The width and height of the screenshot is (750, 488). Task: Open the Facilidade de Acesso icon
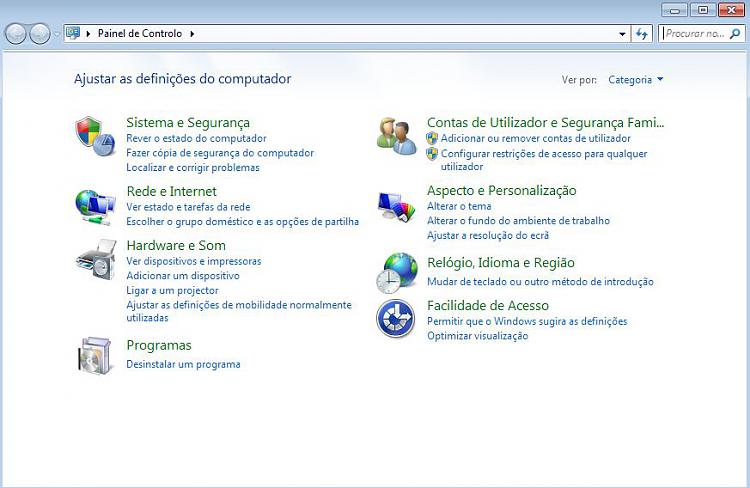(395, 319)
